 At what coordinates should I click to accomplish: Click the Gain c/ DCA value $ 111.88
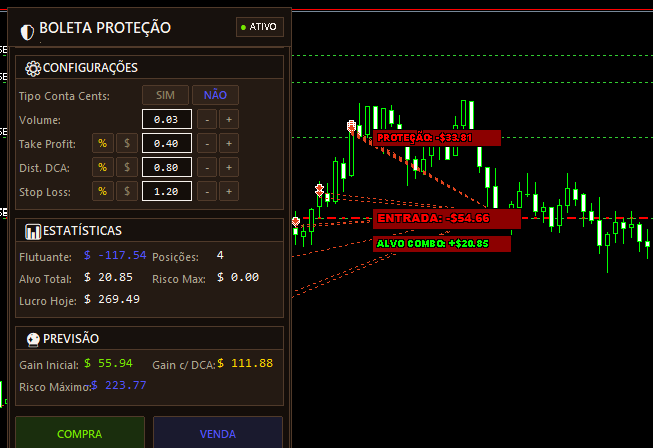(245, 363)
